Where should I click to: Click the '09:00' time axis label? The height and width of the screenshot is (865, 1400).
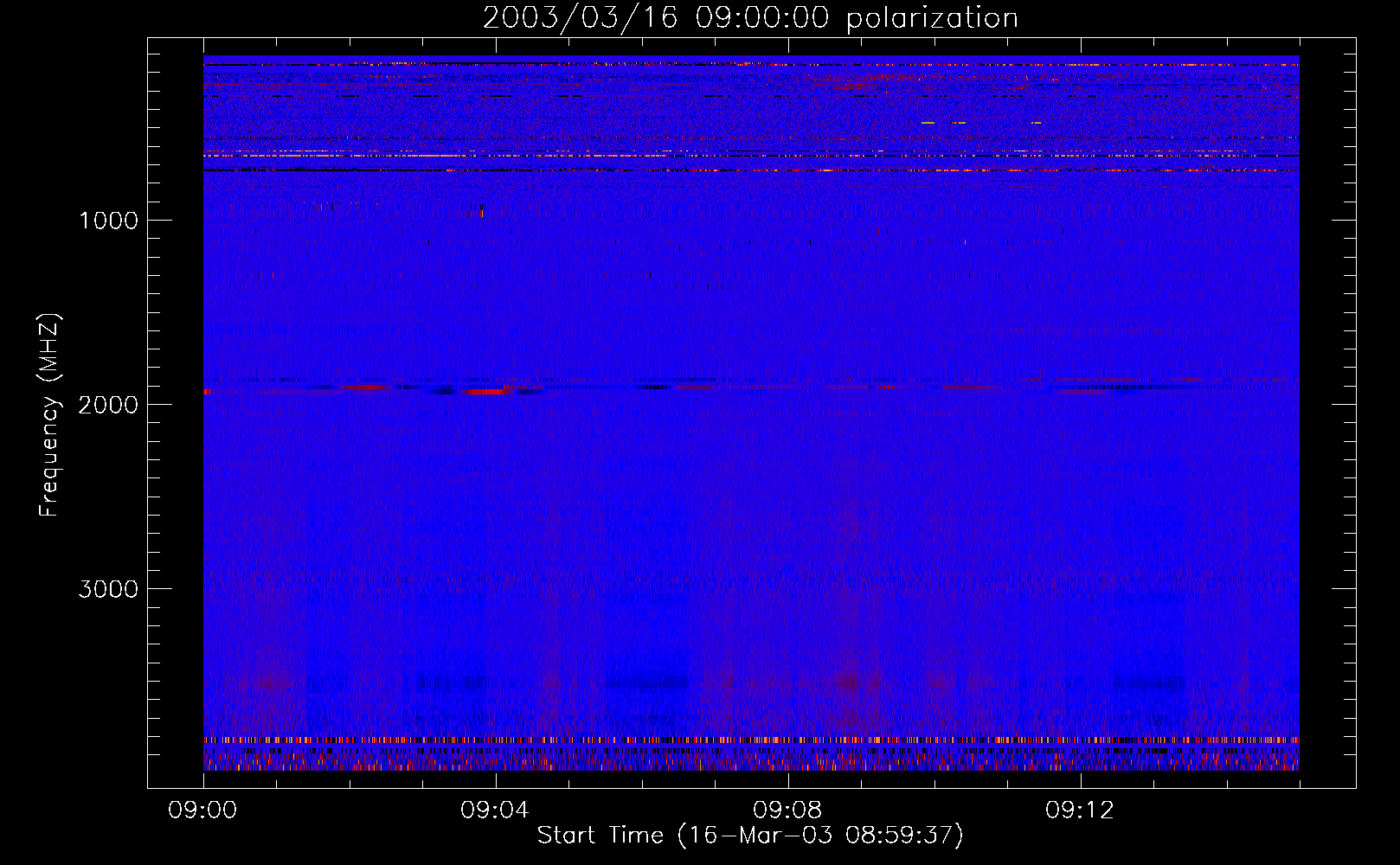(x=202, y=811)
